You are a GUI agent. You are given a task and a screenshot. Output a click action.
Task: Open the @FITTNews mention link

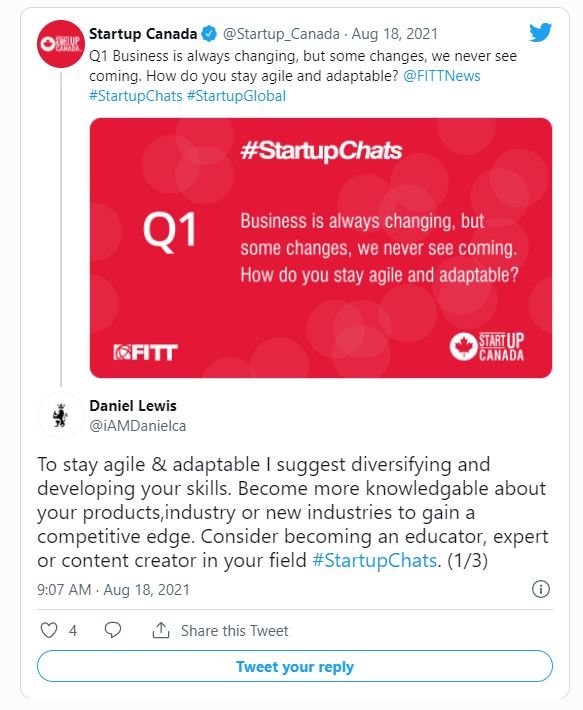[442, 76]
